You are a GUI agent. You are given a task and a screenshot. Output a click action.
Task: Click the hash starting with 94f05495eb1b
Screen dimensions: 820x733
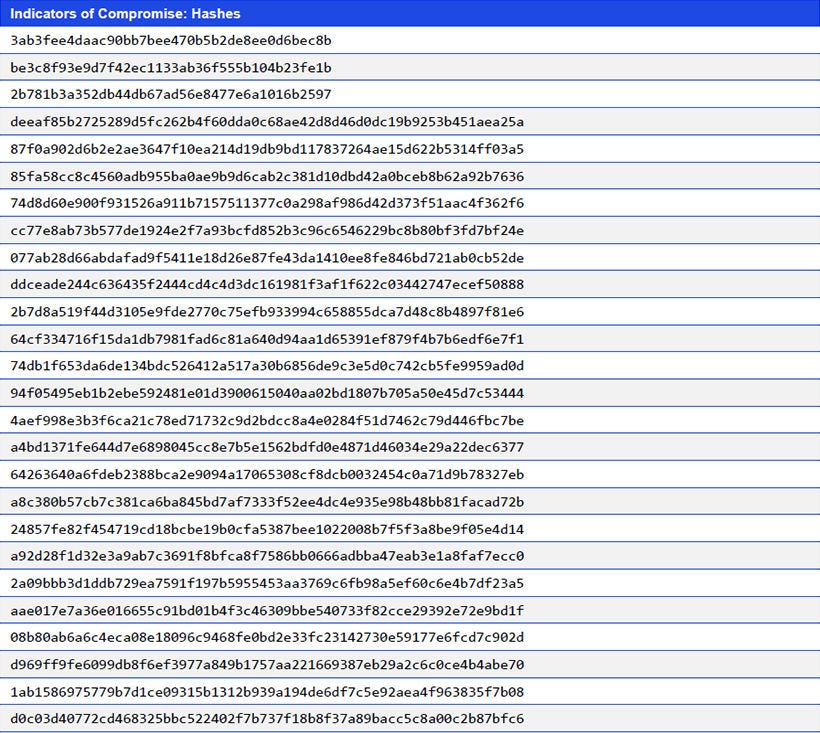267,393
